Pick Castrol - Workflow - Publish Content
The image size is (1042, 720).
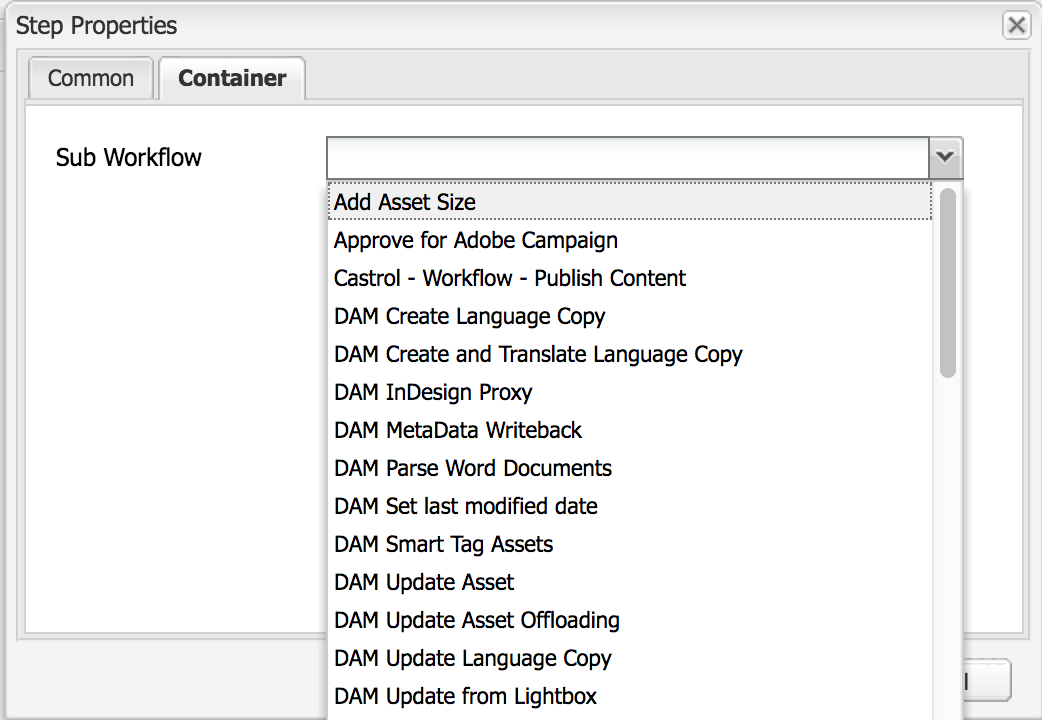[629, 278]
